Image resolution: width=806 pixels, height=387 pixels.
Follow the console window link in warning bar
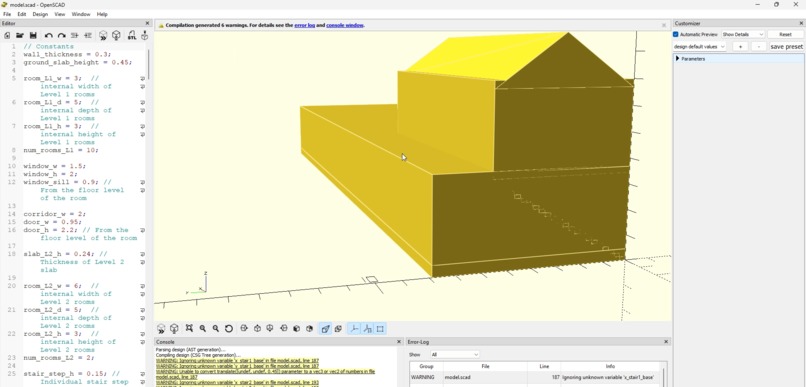click(344, 25)
